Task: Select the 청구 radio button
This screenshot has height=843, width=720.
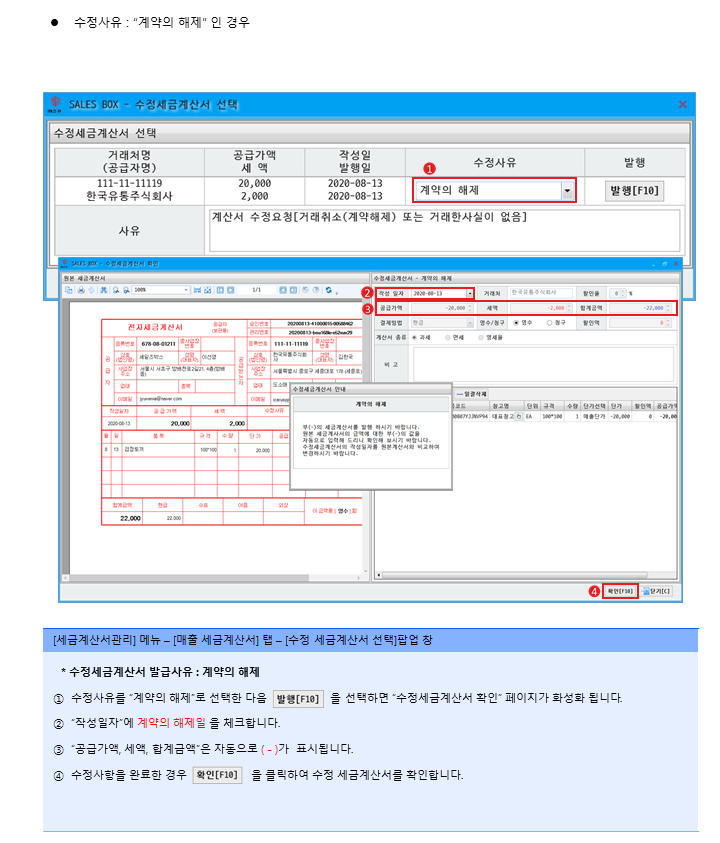Action: pos(549,323)
